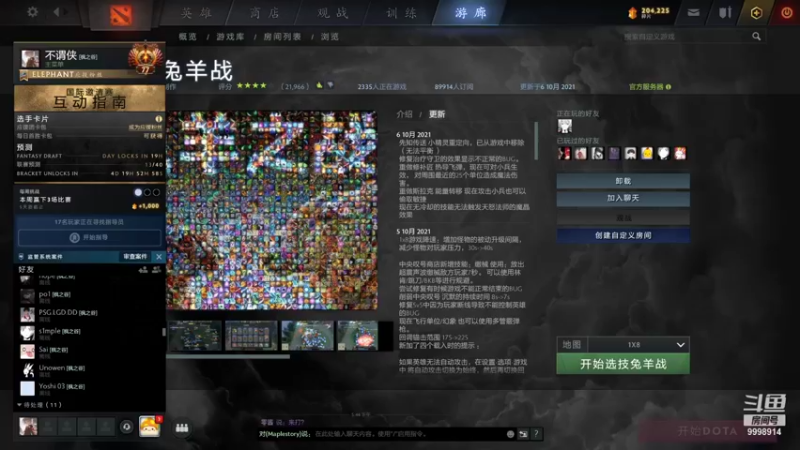The height and width of the screenshot is (450, 800).
Task: Click the search magnifier icon
Action: click(x=756, y=36)
